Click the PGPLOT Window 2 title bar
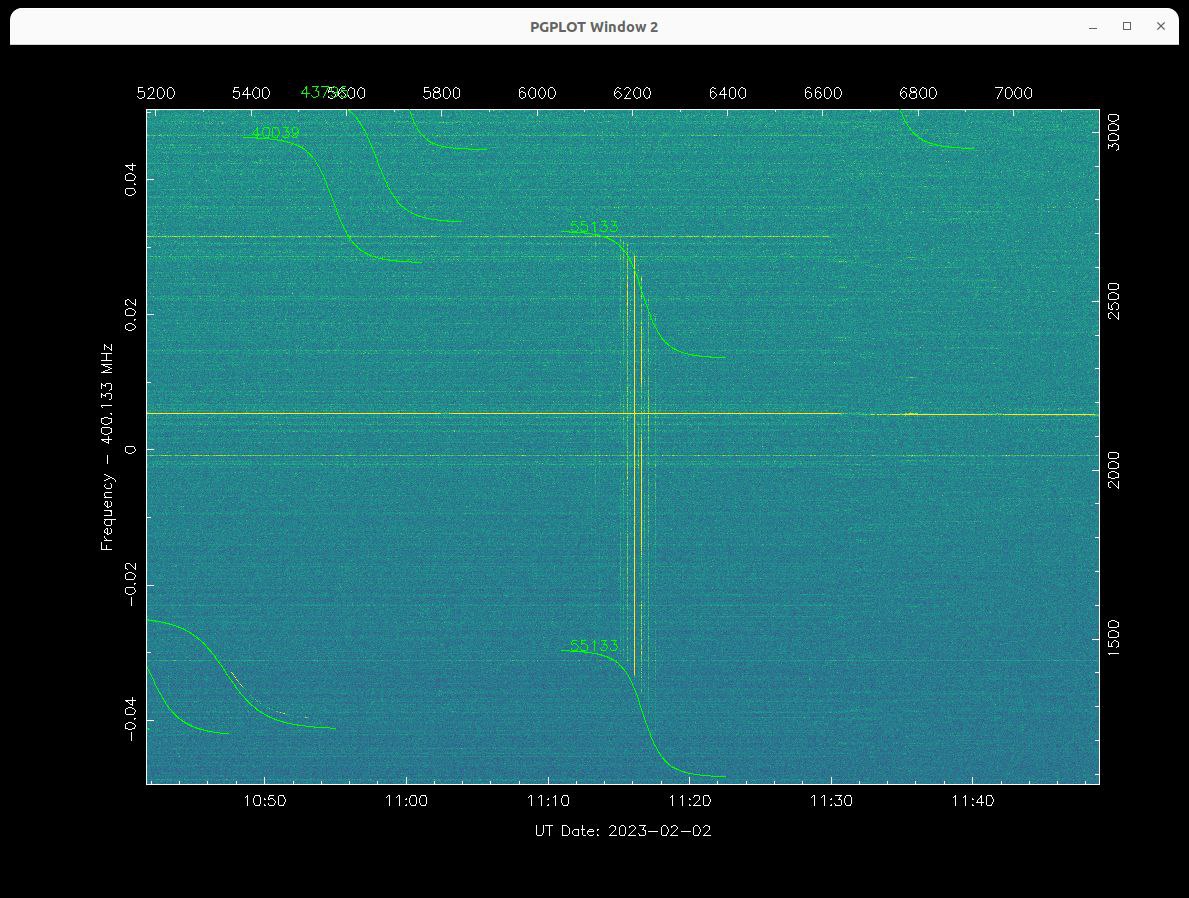The image size is (1189, 898). tap(594, 27)
